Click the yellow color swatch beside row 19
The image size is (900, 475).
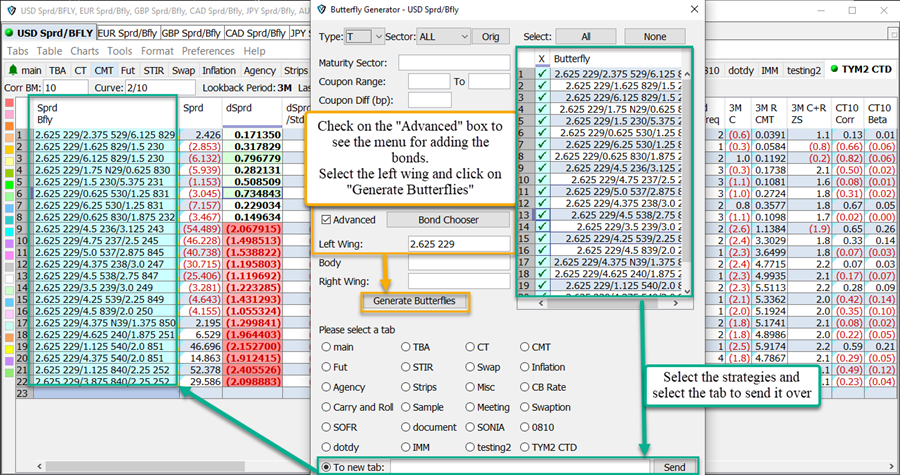(9, 349)
